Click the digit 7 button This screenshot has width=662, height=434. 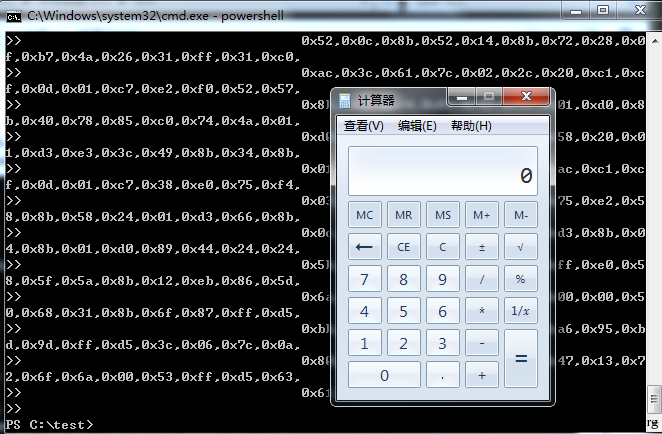pyautogui.click(x=365, y=279)
